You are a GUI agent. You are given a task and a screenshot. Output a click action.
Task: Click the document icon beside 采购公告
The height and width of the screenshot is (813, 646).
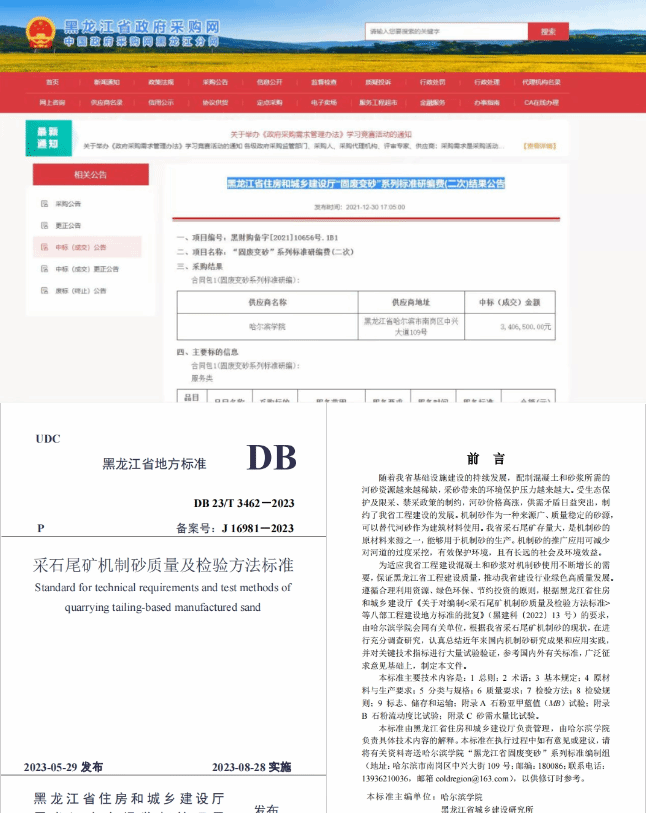coord(44,204)
